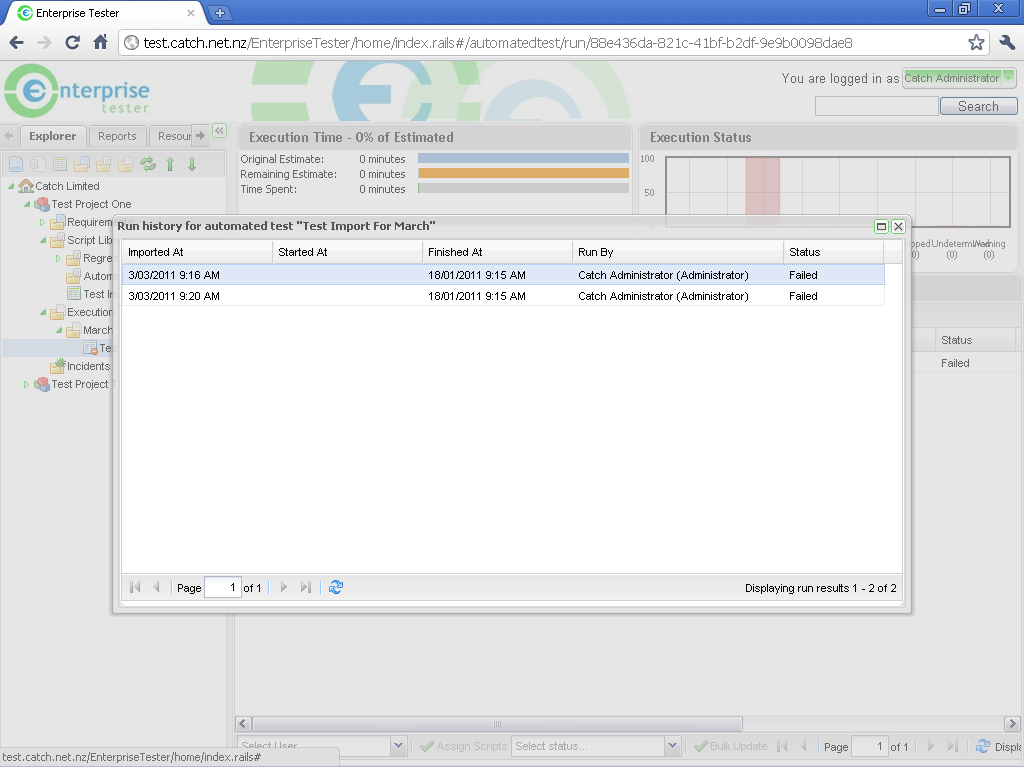The width and height of the screenshot is (1024, 768).
Task: Close the Run history dialog
Action: [898, 227]
